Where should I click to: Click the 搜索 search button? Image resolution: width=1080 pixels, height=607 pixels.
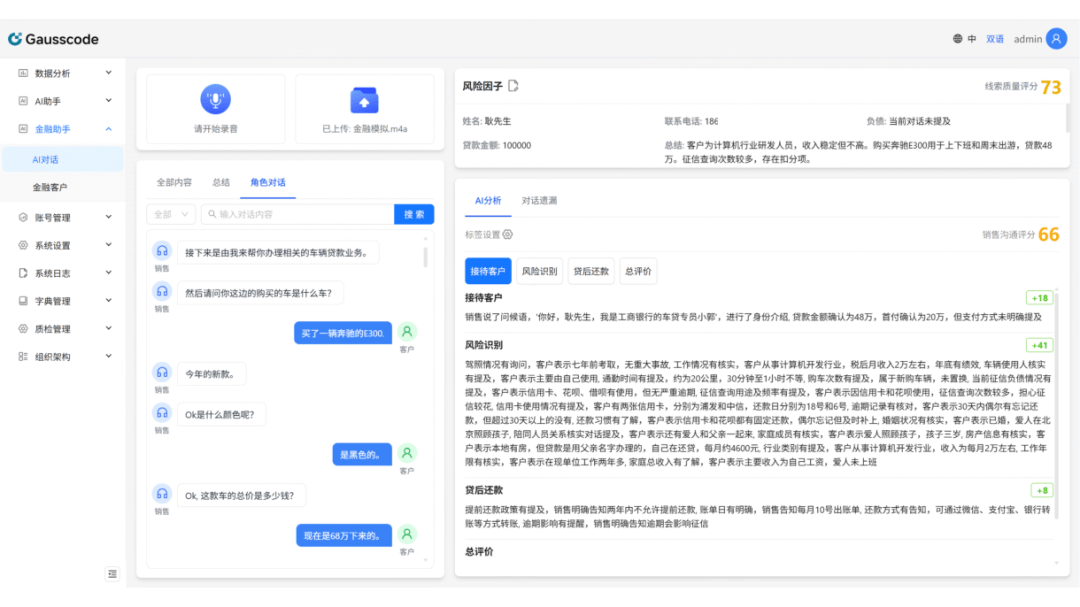(414, 214)
